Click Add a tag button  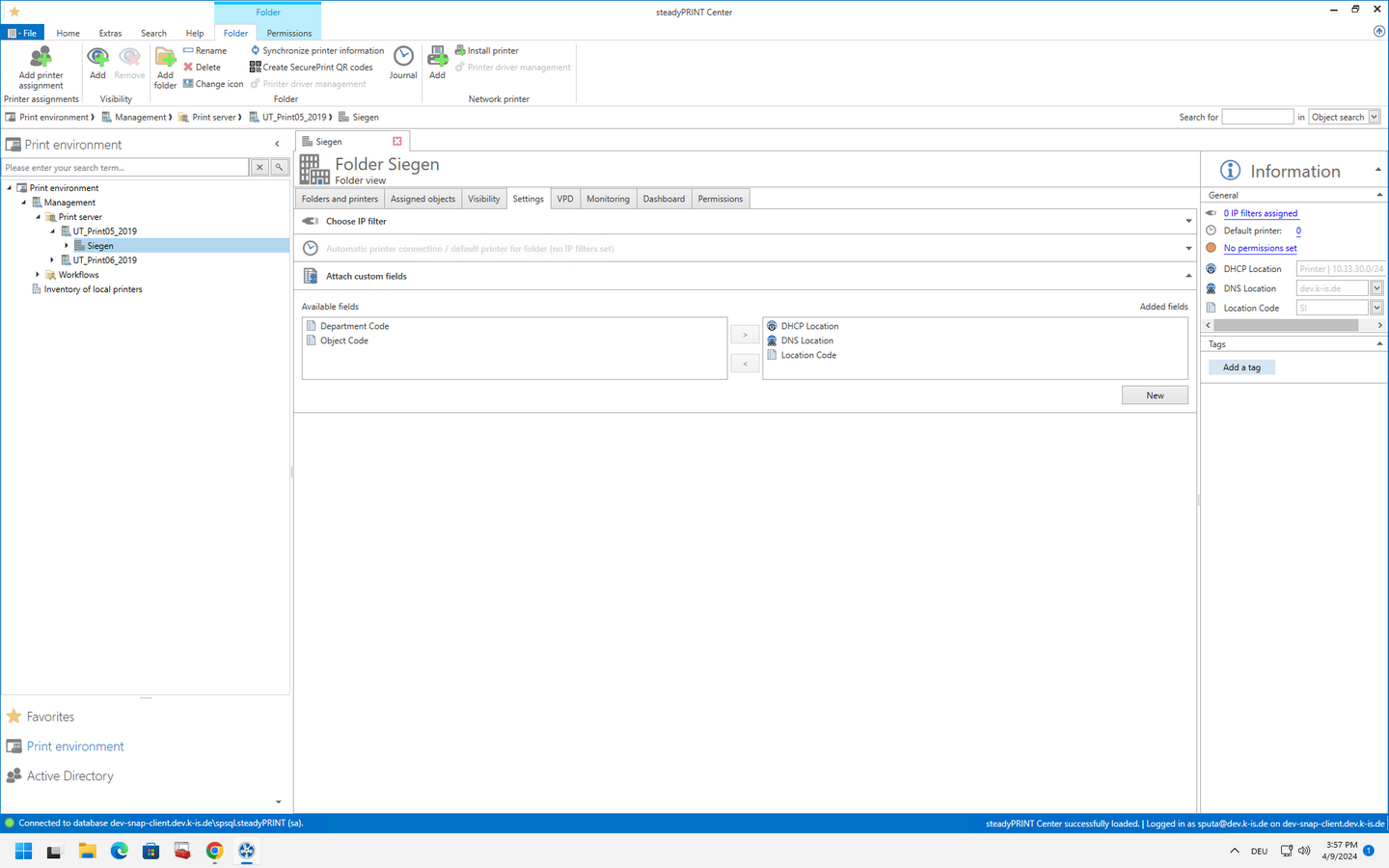click(1241, 367)
